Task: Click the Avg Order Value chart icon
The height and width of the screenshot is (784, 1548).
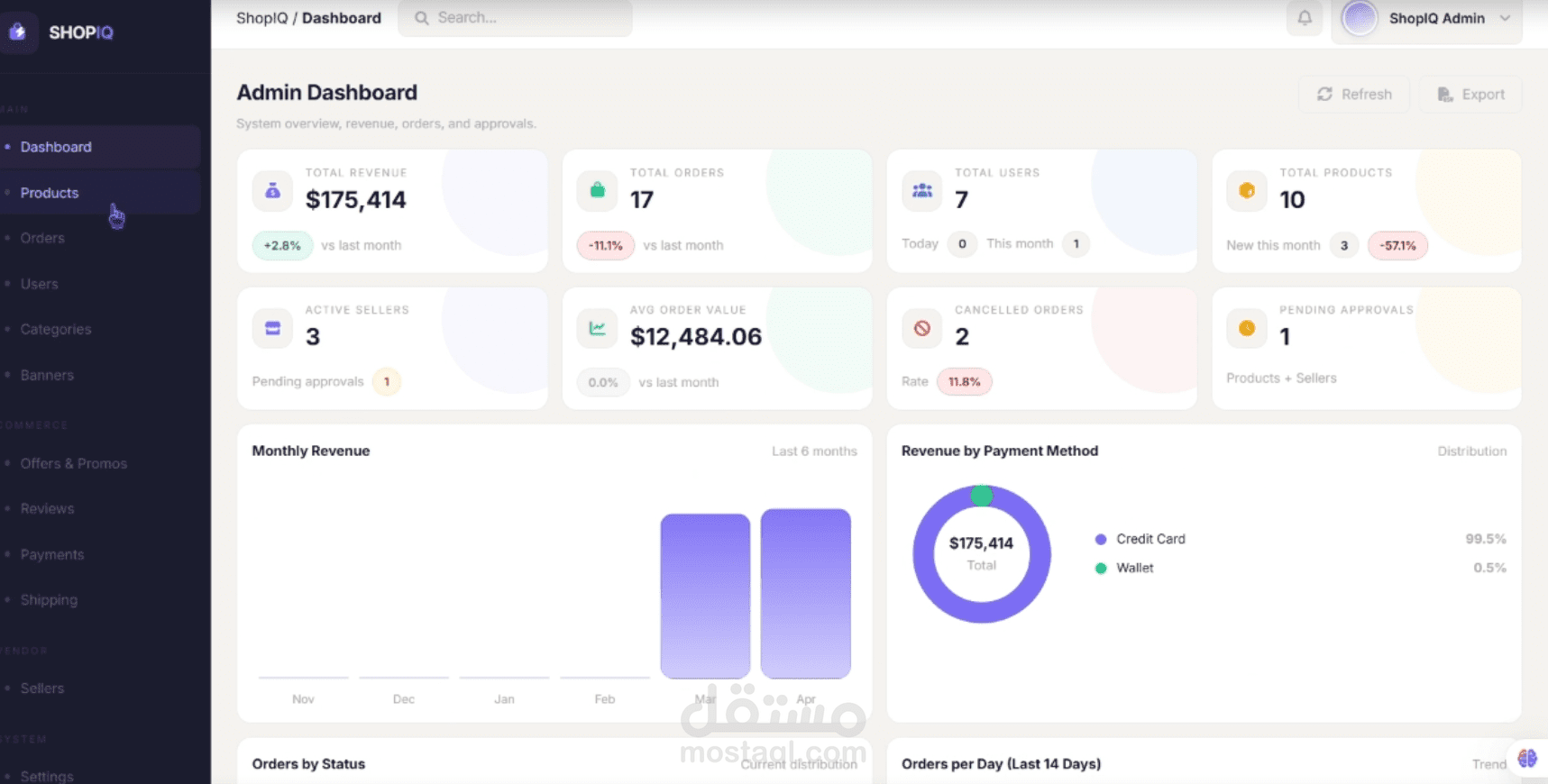Action: pyautogui.click(x=597, y=328)
